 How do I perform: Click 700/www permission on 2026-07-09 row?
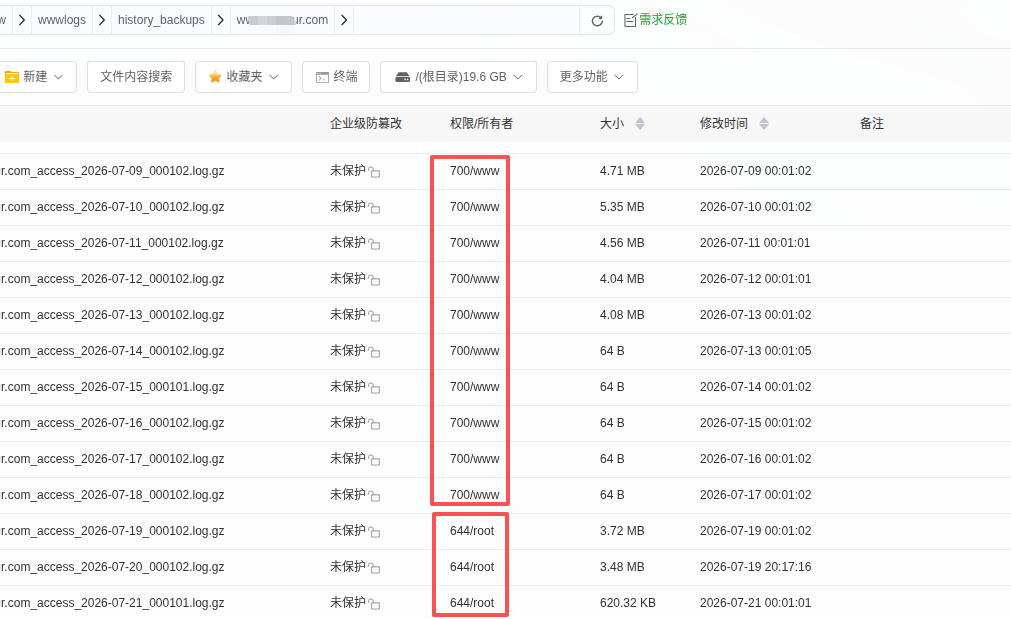click(x=475, y=171)
